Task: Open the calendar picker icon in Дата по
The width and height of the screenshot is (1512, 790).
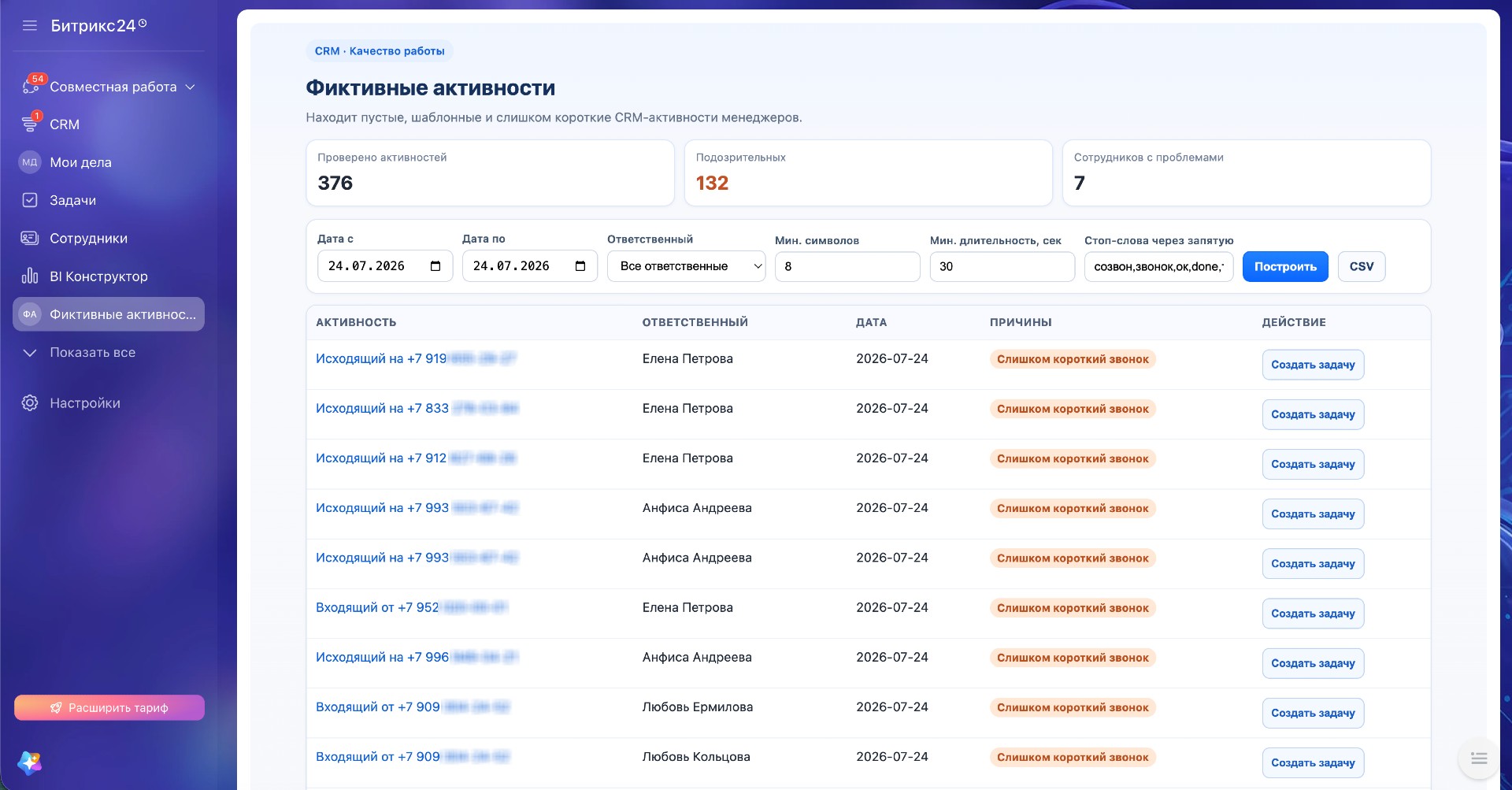Action: tap(580, 266)
